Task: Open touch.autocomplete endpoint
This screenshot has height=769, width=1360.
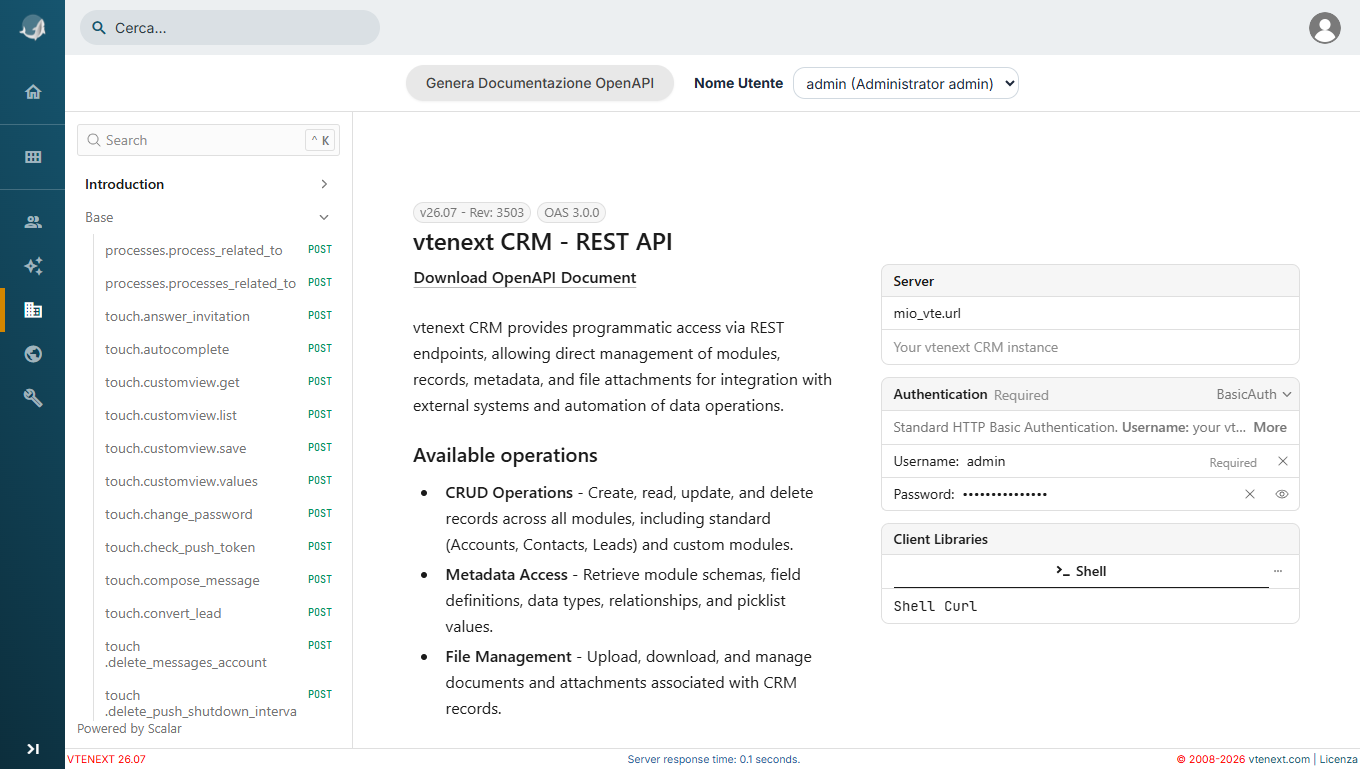Action: click(208, 349)
